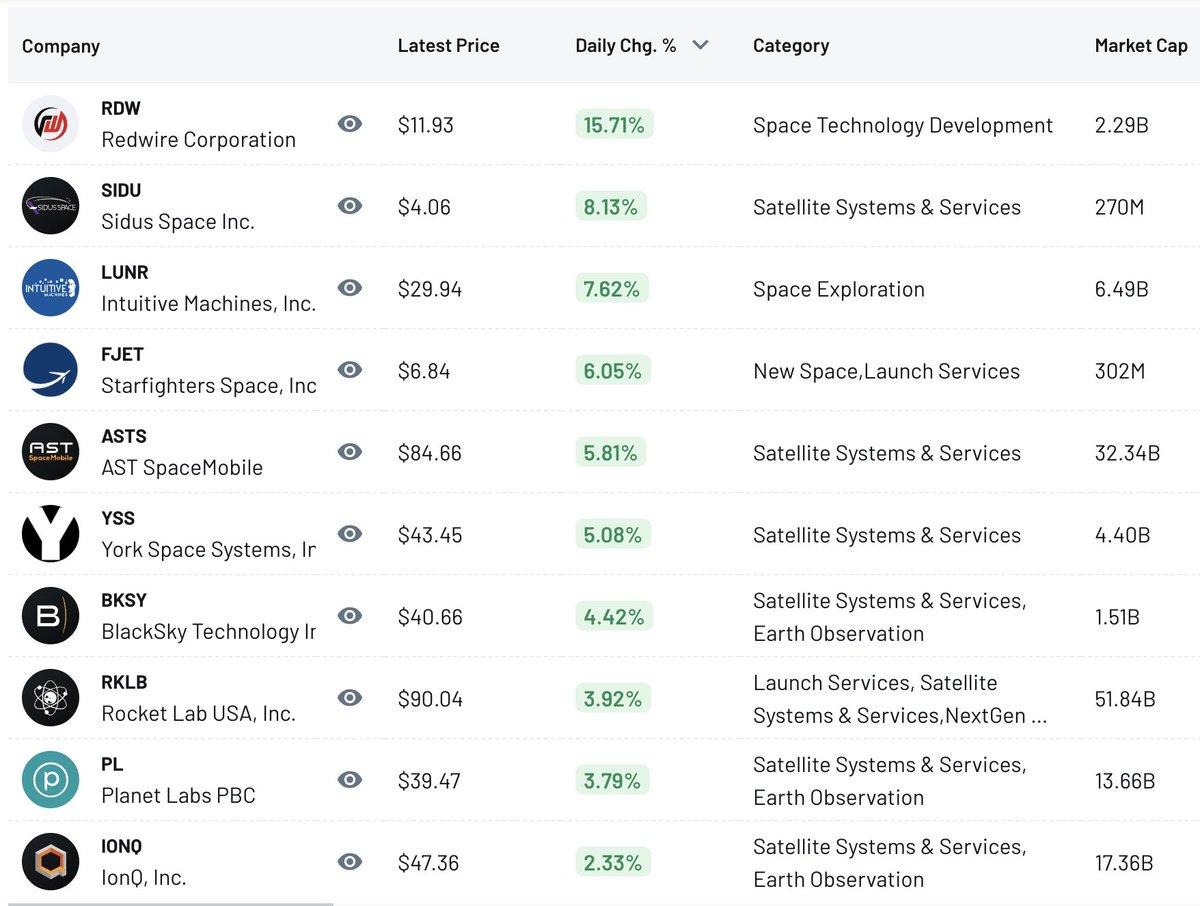1200x906 pixels.
Task: Click the 270M market cap value
Action: (x=1120, y=207)
